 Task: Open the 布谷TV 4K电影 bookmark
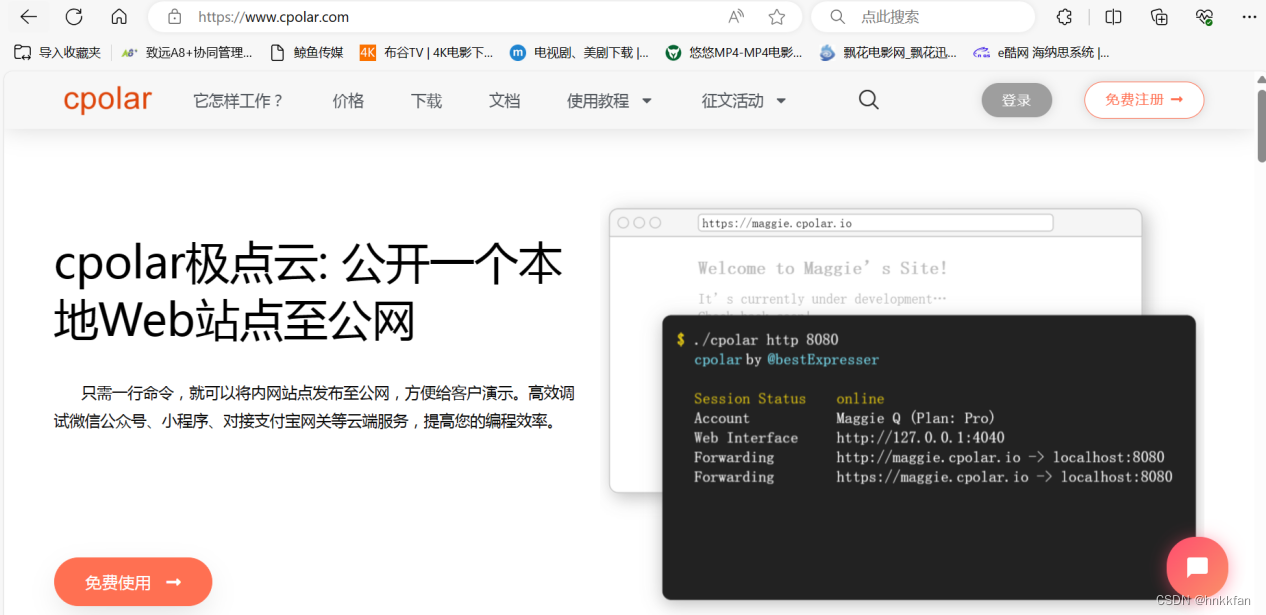pyautogui.click(x=427, y=52)
